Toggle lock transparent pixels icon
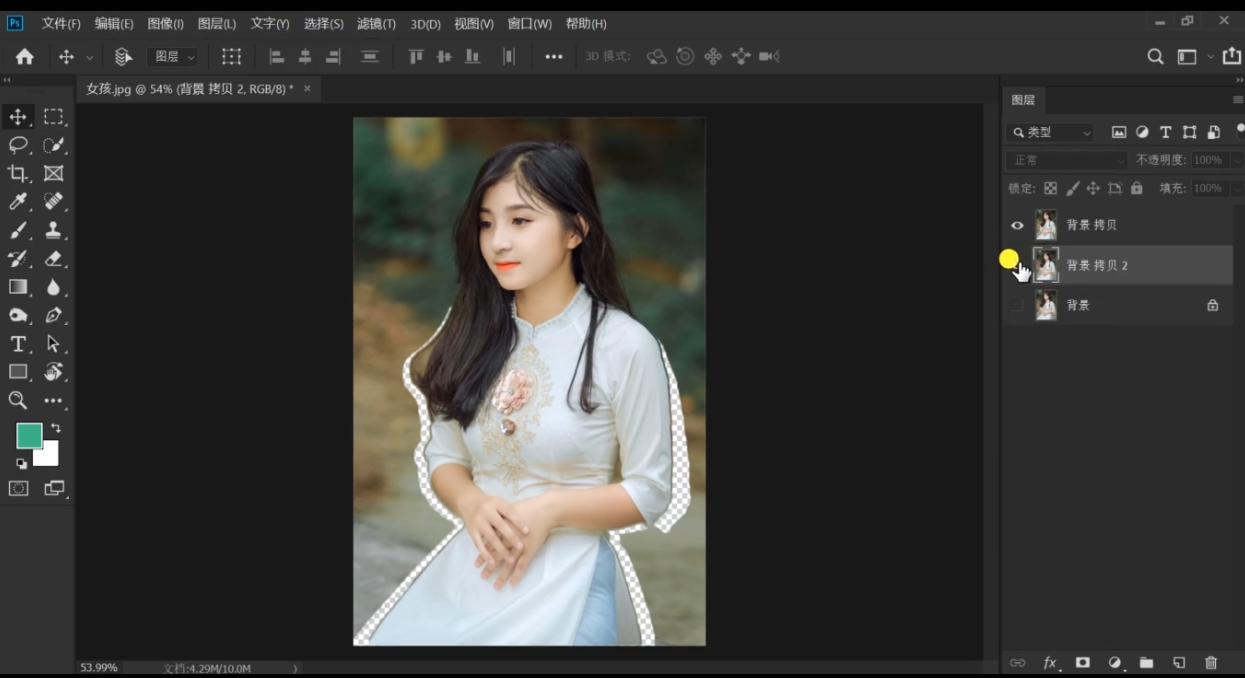The width and height of the screenshot is (1245, 678). click(1050, 188)
